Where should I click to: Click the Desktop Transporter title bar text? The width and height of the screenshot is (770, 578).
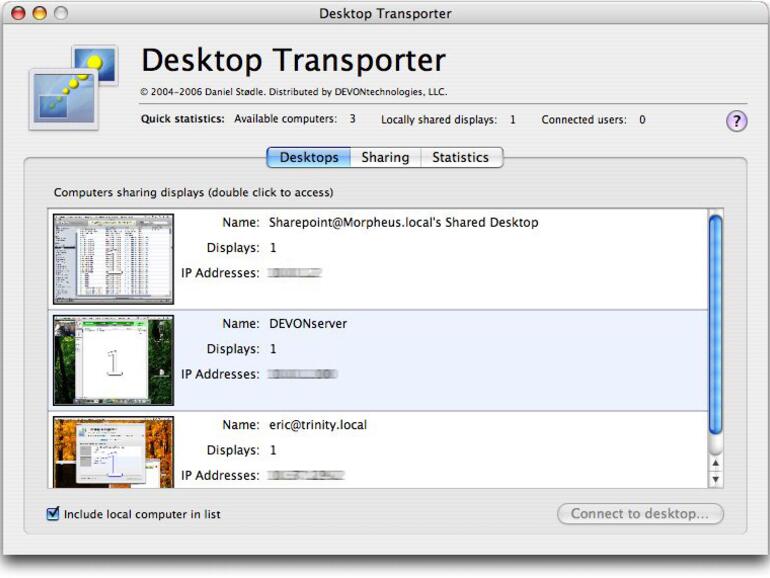pos(385,14)
